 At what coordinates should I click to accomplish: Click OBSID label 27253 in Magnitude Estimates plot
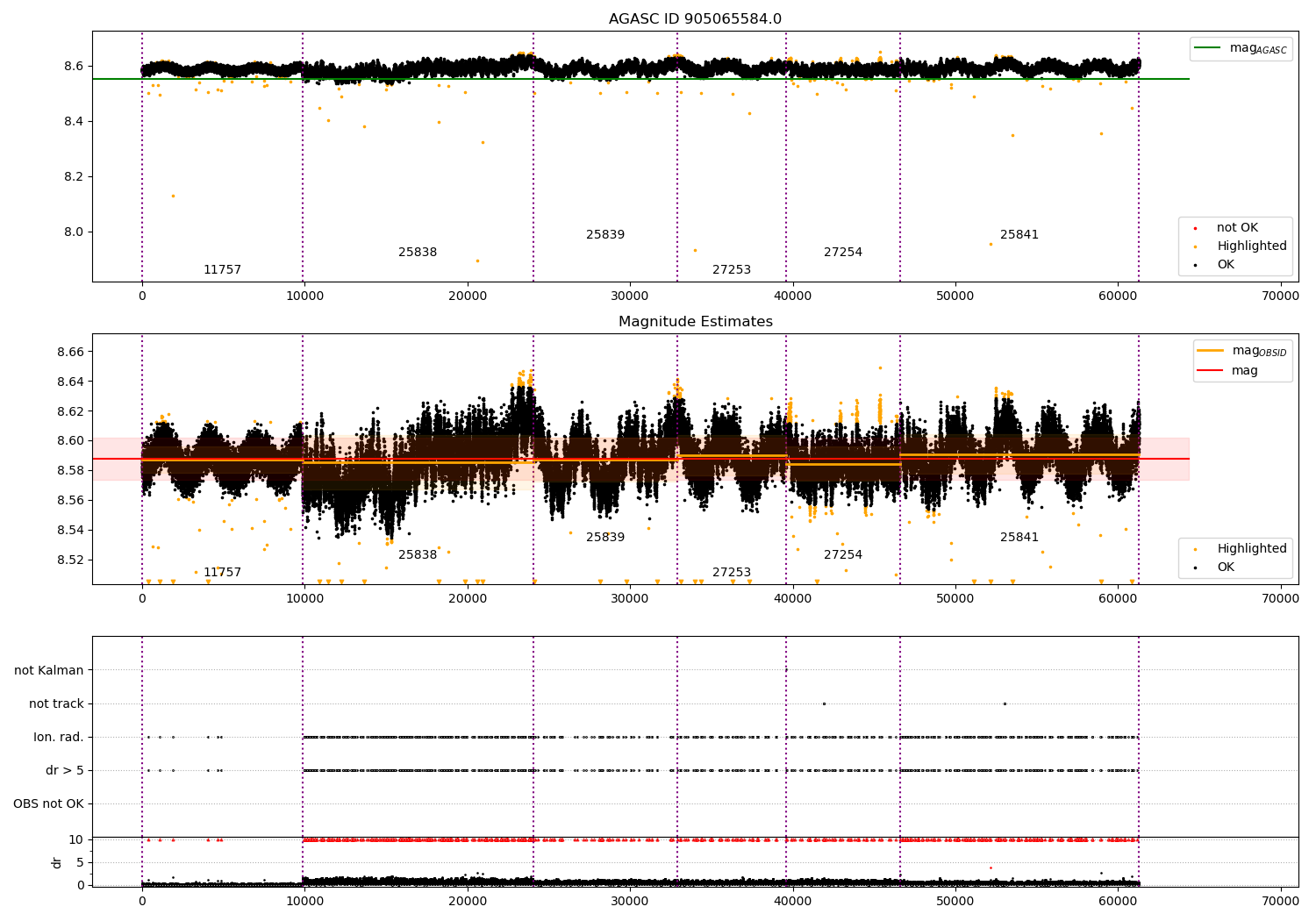pos(732,573)
